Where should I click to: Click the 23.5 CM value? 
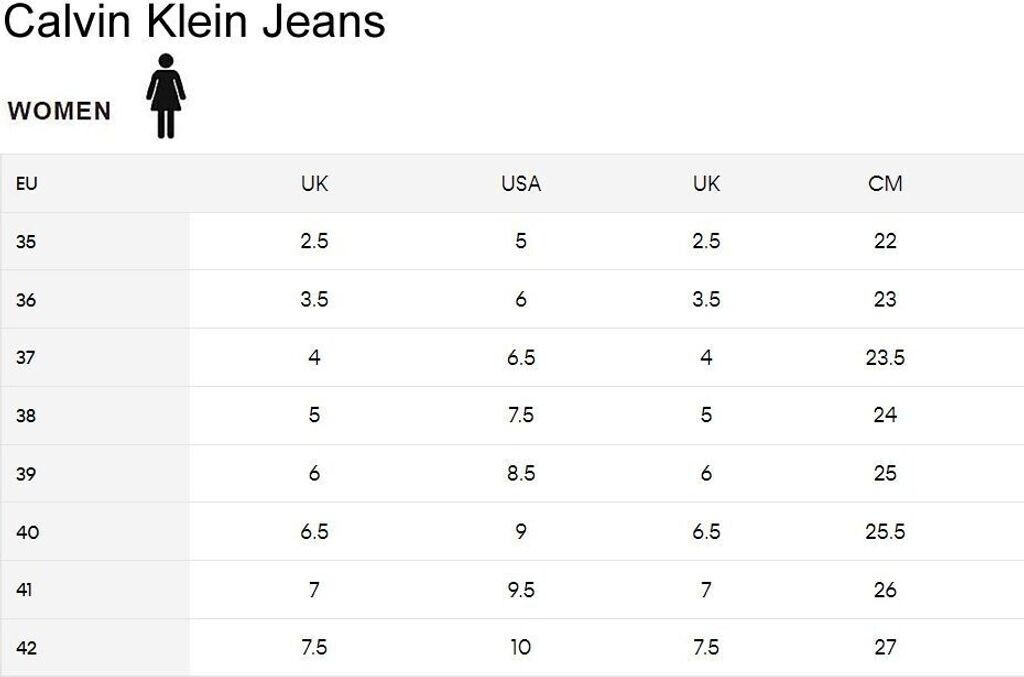[x=886, y=358]
